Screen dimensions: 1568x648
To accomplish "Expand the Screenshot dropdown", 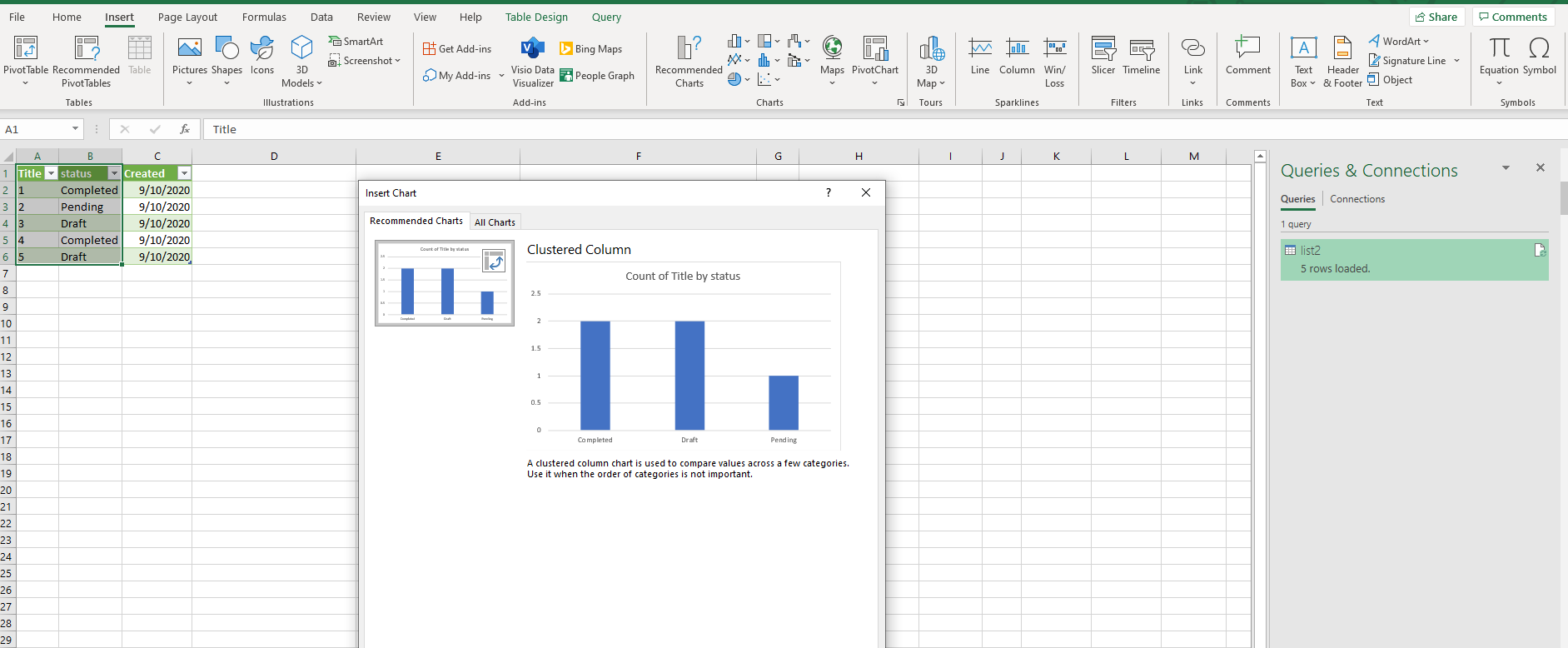I will (x=397, y=61).
